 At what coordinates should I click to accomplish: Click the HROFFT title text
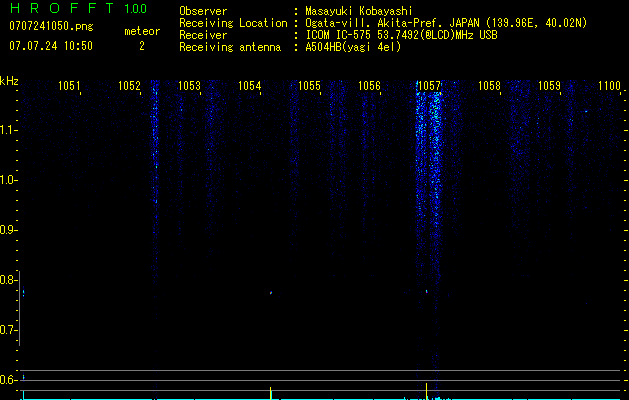(62, 8)
